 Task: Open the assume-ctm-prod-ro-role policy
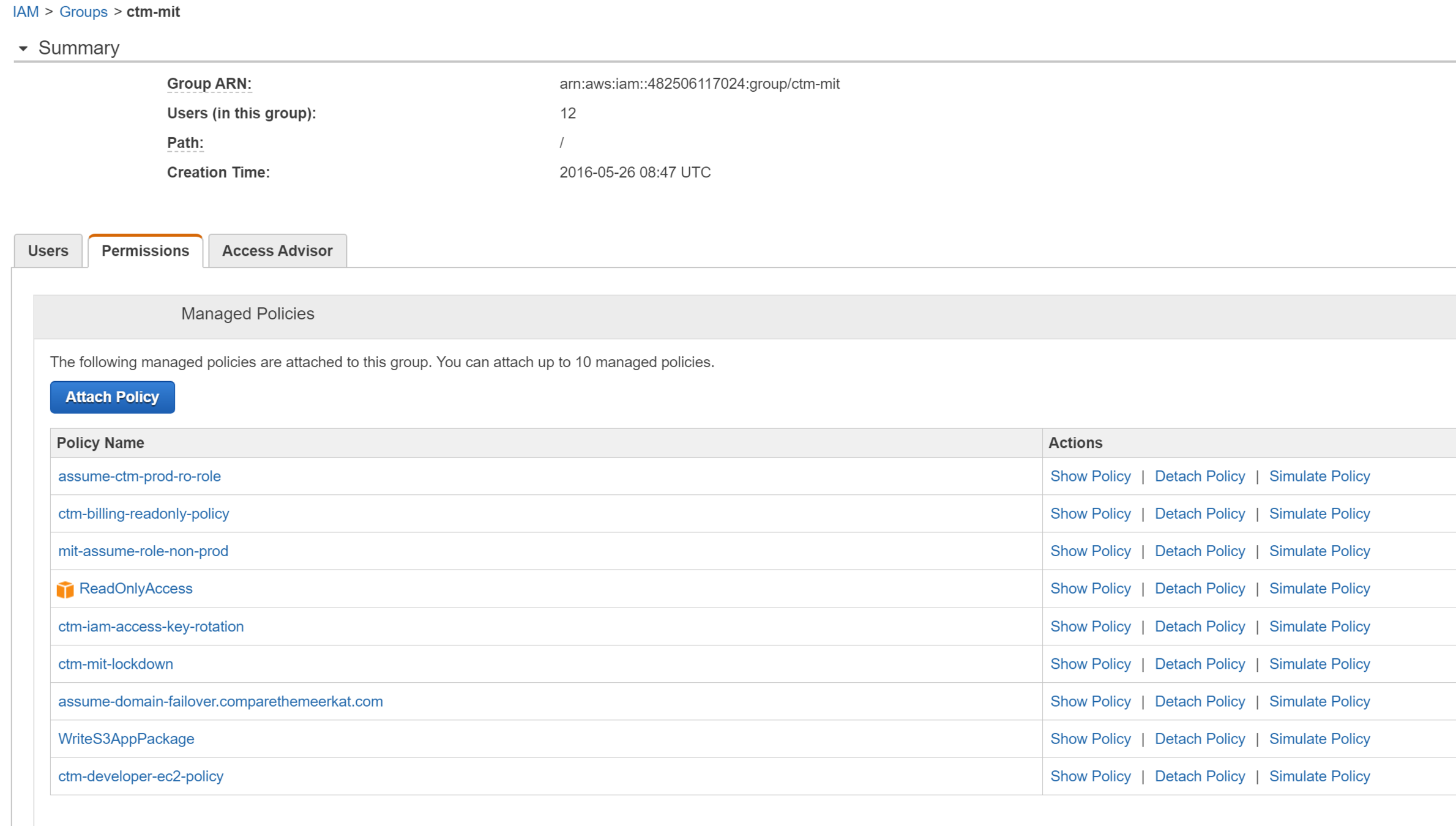pos(140,476)
